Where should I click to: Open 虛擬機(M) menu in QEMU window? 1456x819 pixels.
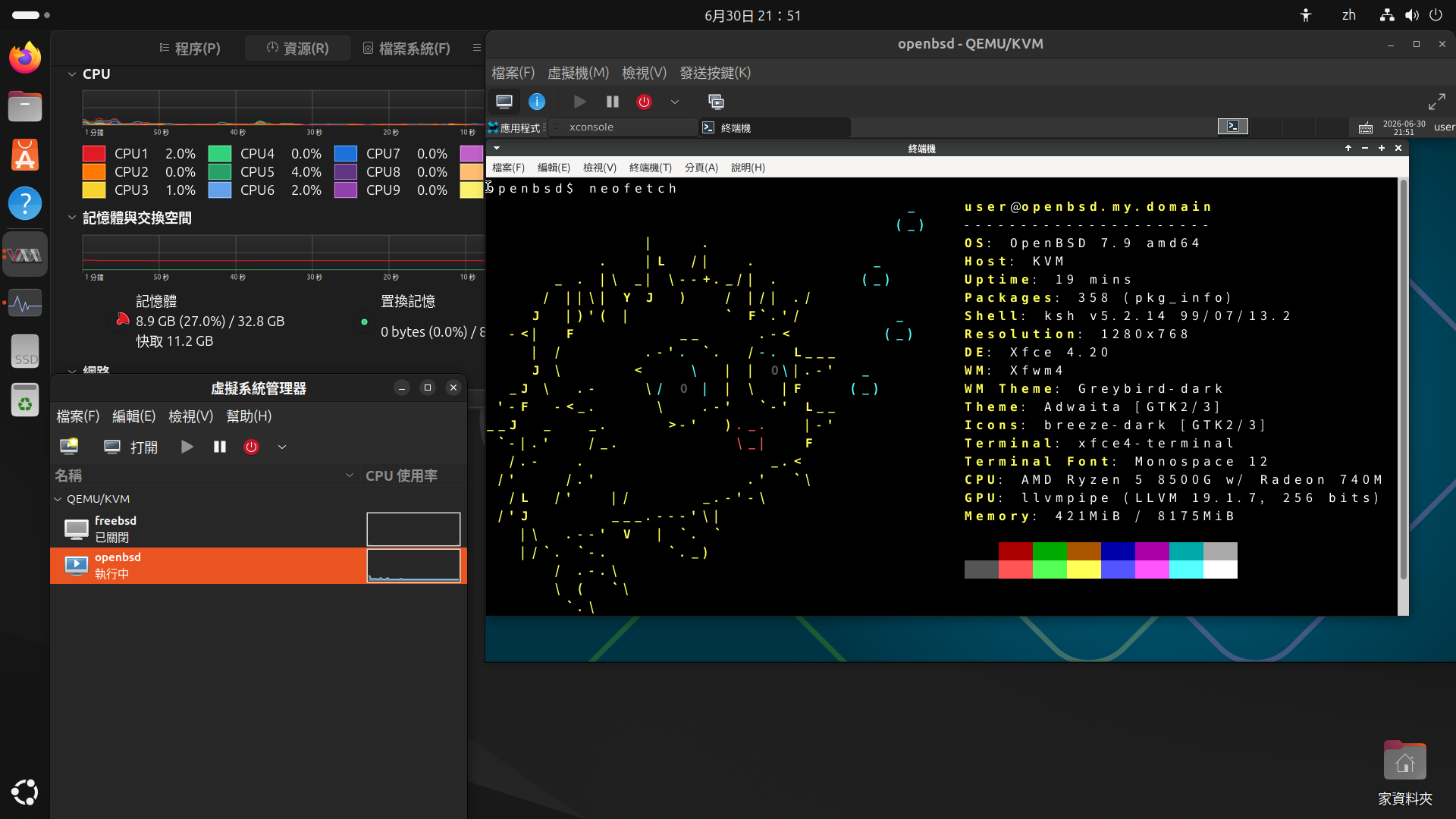pyautogui.click(x=578, y=73)
